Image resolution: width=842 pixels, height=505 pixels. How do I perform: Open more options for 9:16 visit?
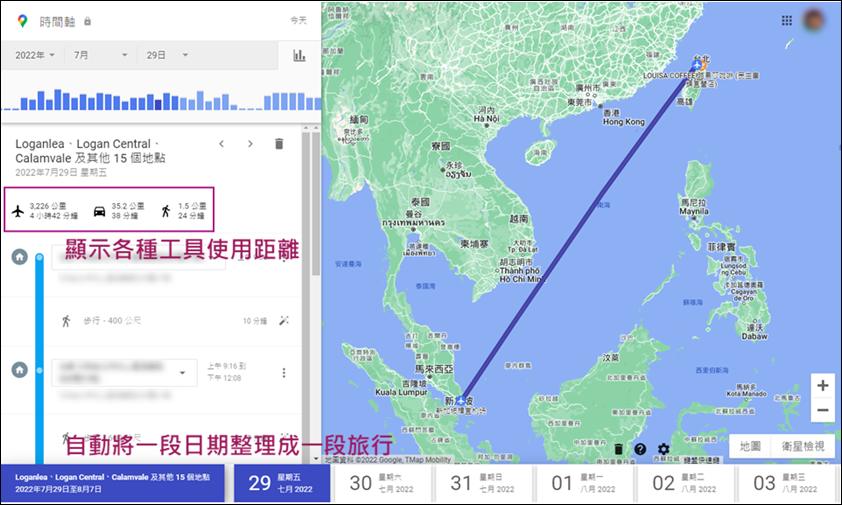coord(284,372)
